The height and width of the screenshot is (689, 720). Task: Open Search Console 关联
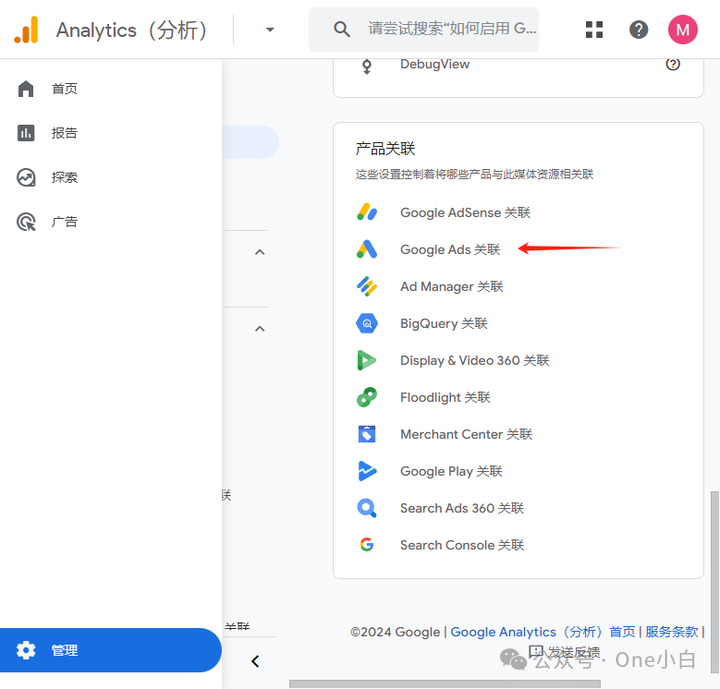462,545
